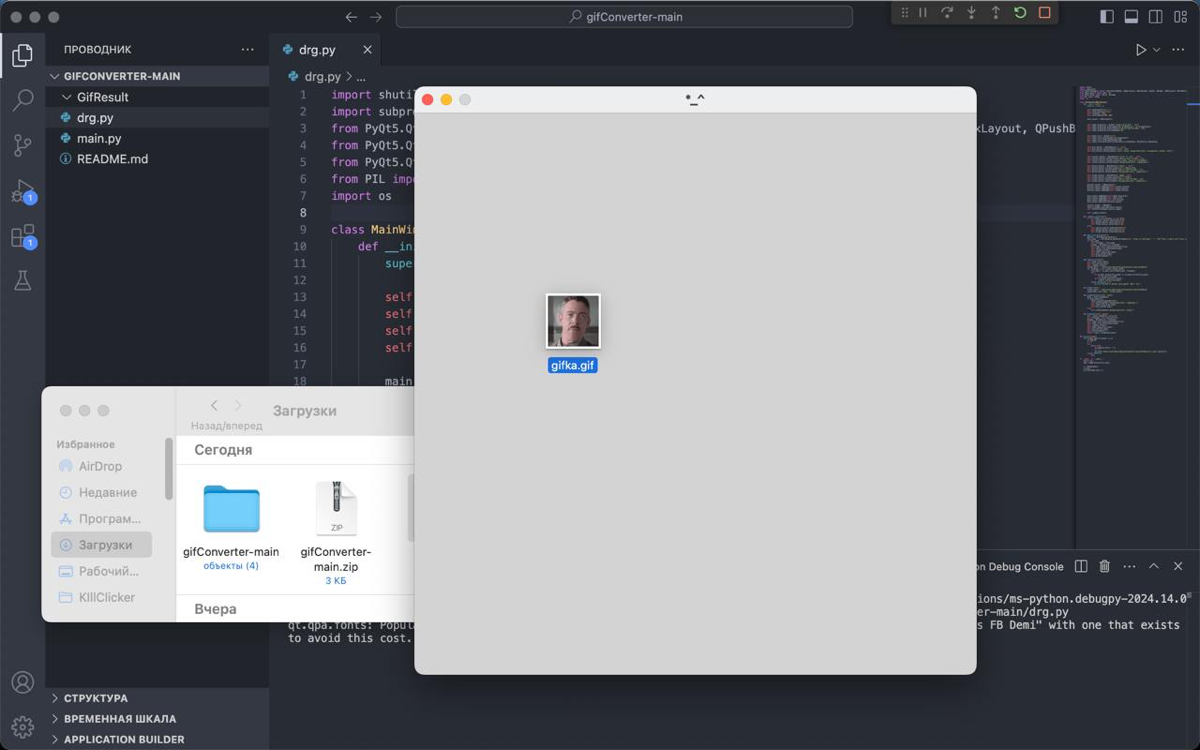Kill the terminal with trash icon

[1105, 566]
